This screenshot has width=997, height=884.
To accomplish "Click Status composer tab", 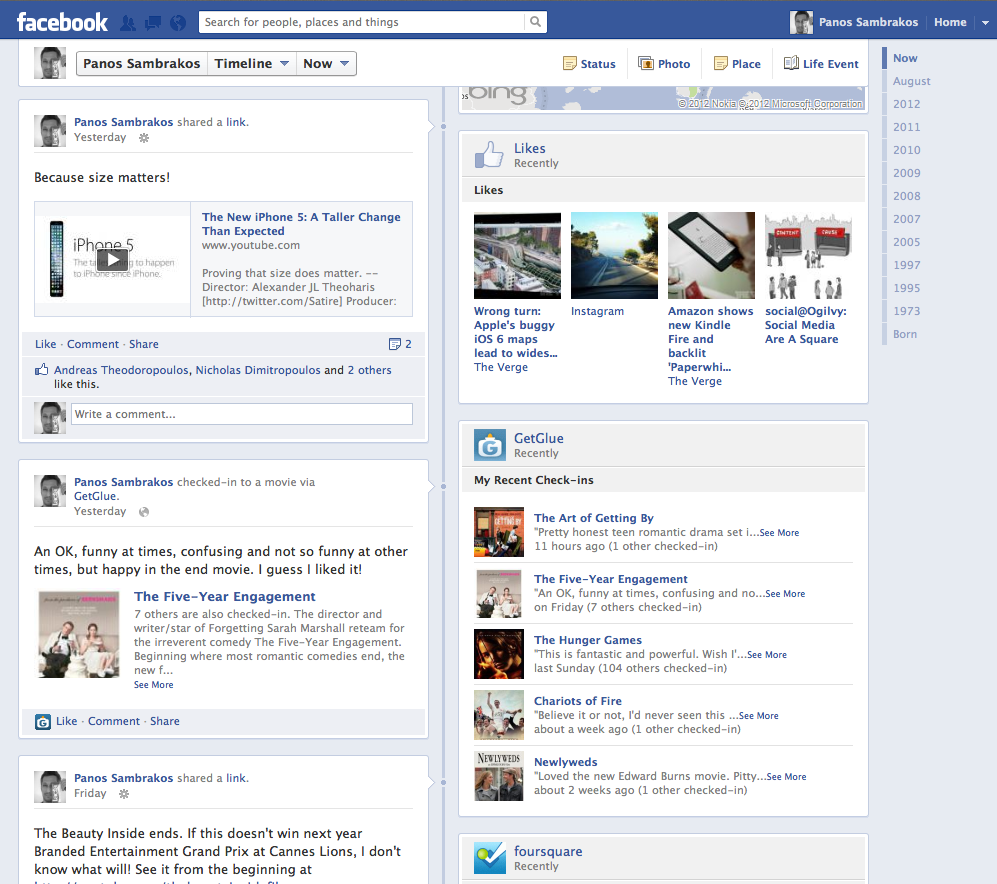I will (589, 64).
